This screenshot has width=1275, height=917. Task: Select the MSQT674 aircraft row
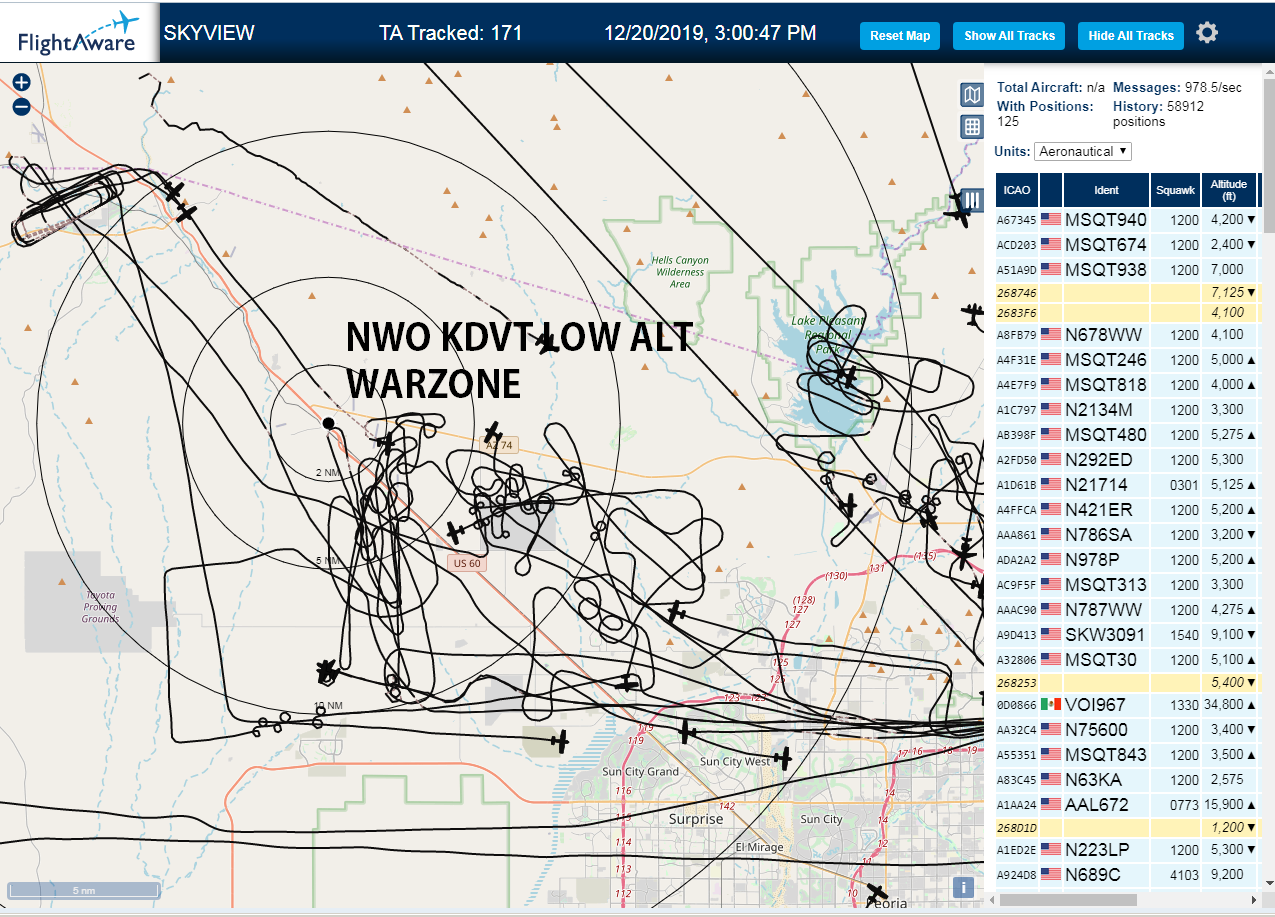point(1127,245)
